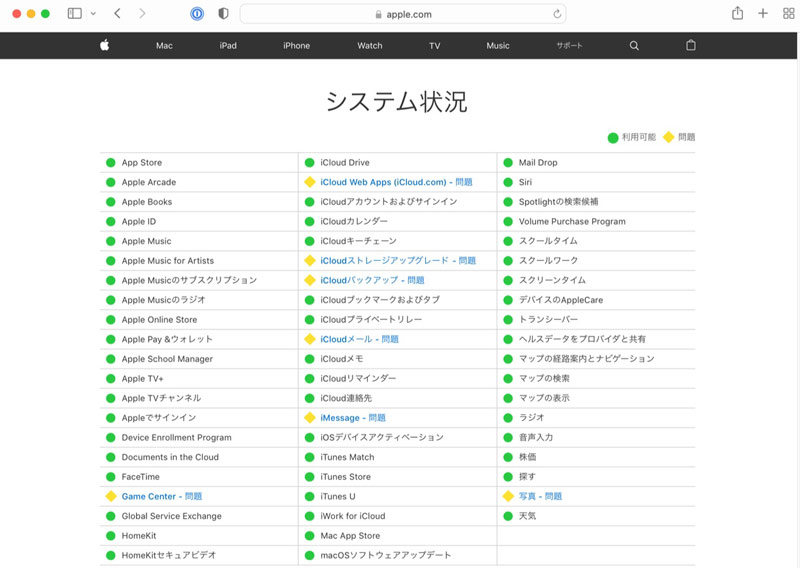Select Documents in the Cloud text
The height and width of the screenshot is (568, 800).
170,457
